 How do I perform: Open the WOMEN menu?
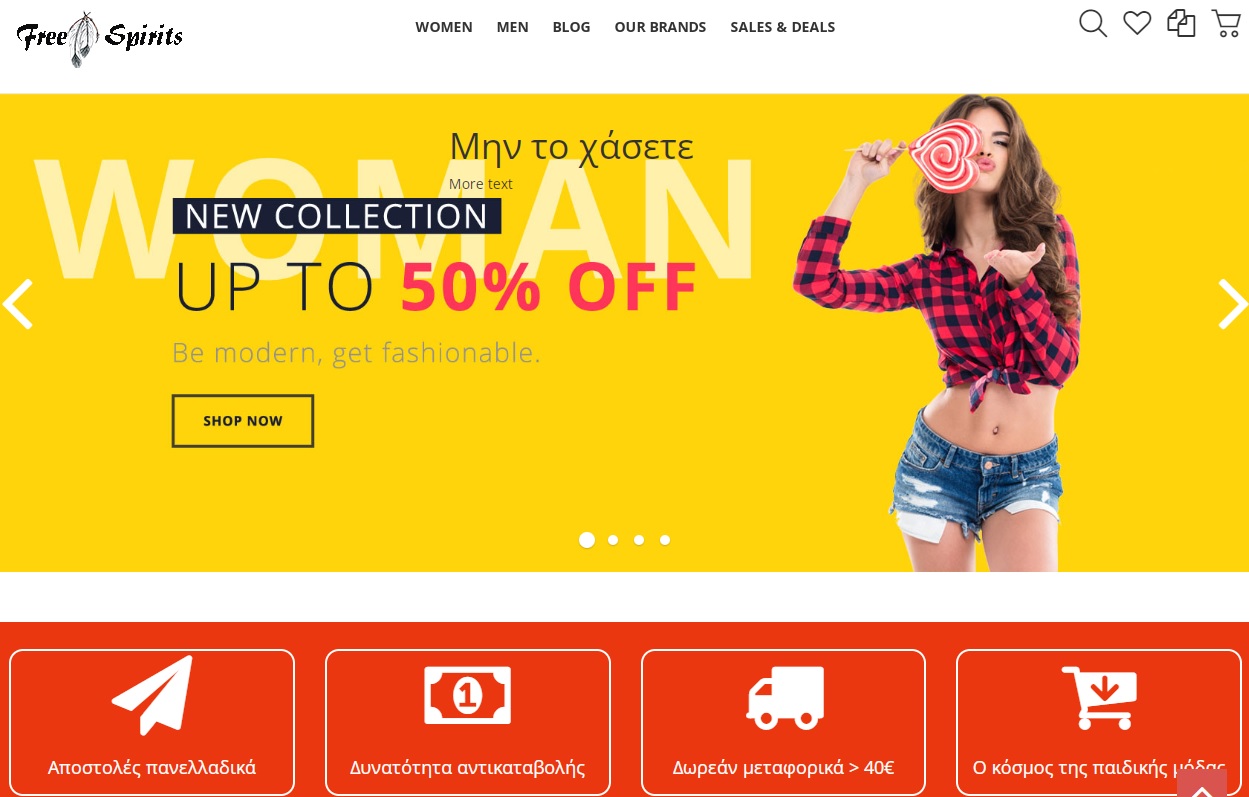(x=444, y=27)
